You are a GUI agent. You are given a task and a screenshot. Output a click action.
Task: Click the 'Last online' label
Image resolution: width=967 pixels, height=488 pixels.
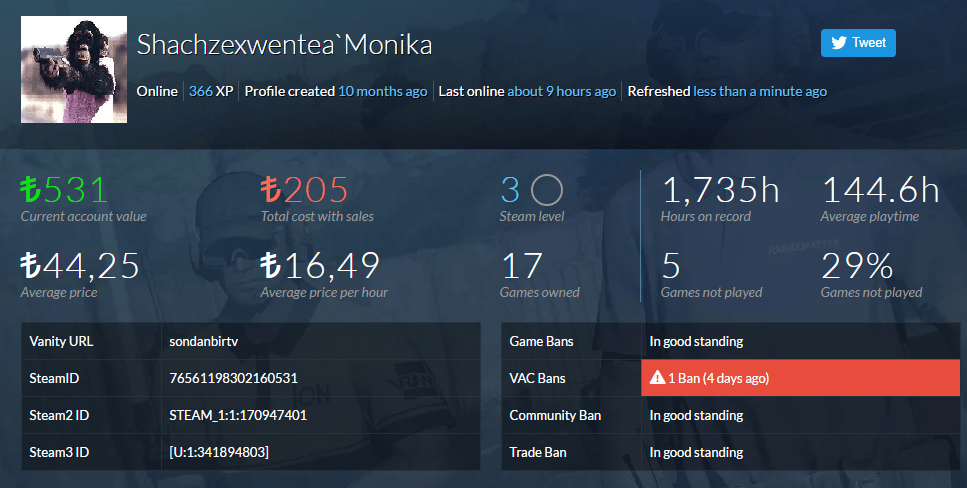coord(471,91)
